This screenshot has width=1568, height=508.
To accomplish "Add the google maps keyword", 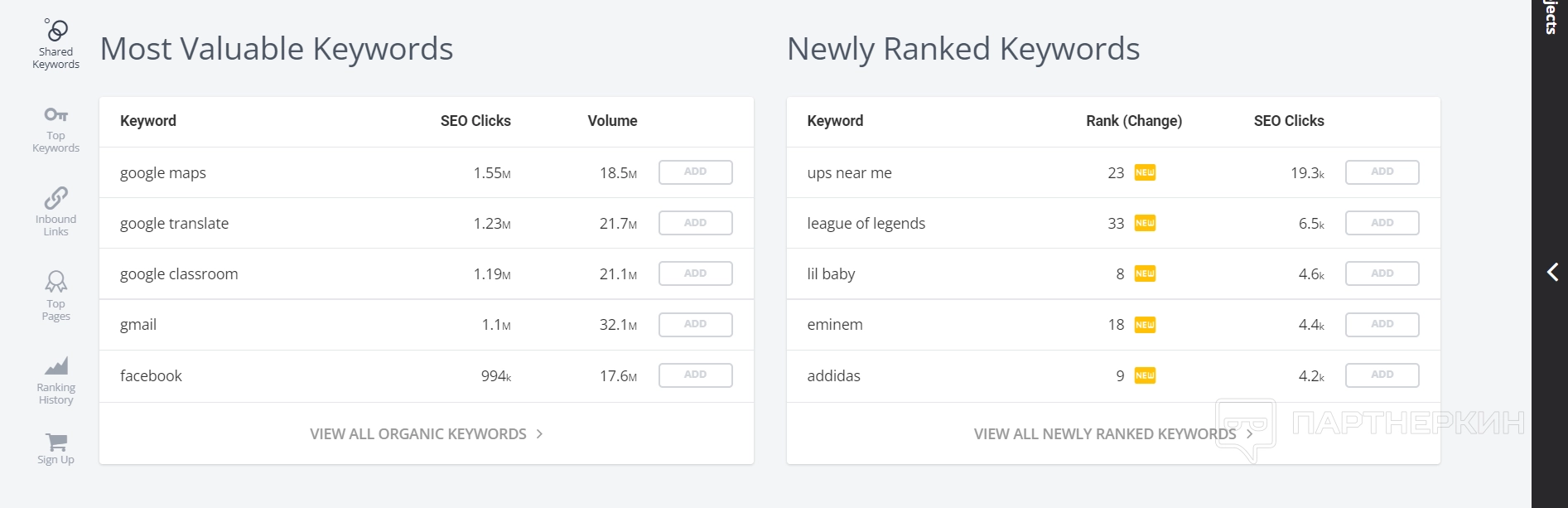I will pyautogui.click(x=695, y=172).
